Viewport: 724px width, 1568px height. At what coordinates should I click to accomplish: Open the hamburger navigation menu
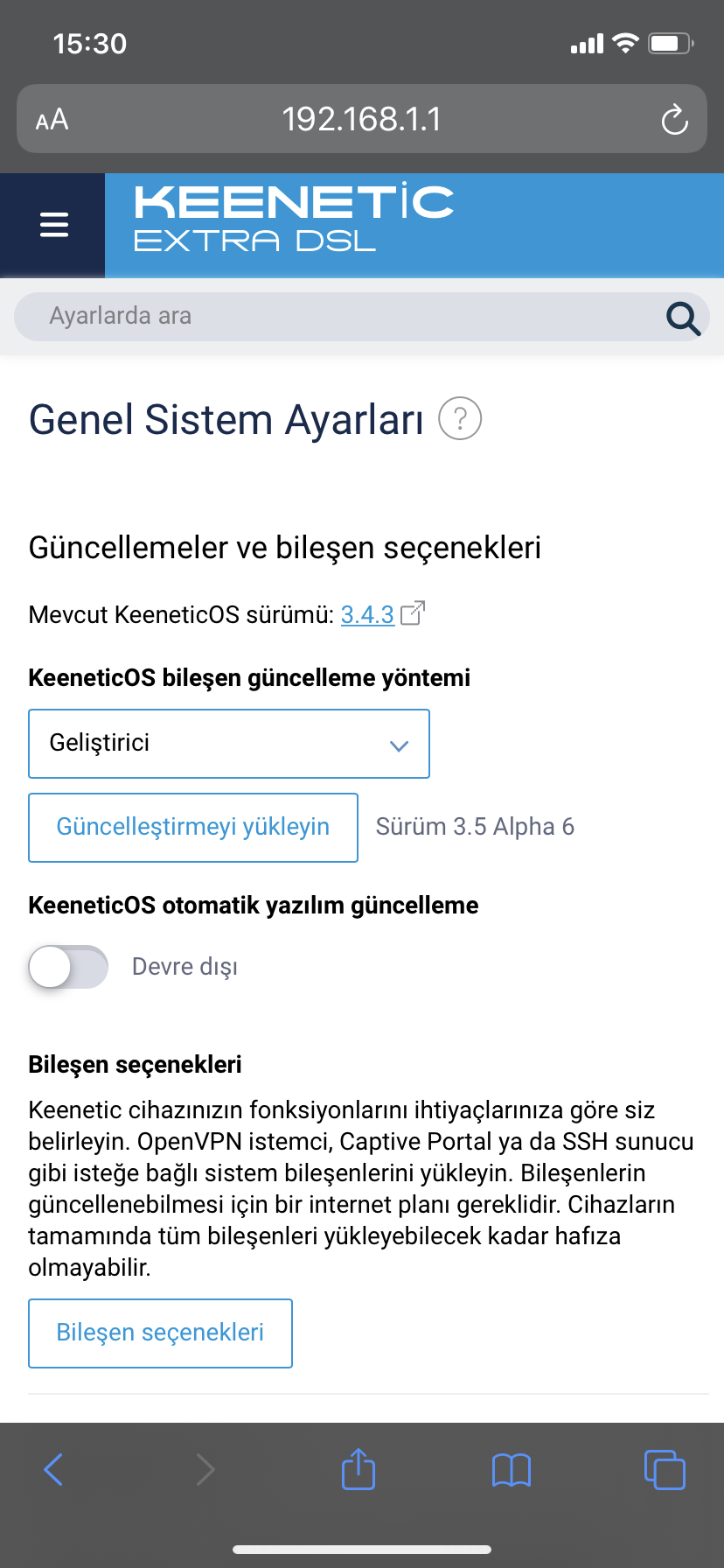coord(53,225)
